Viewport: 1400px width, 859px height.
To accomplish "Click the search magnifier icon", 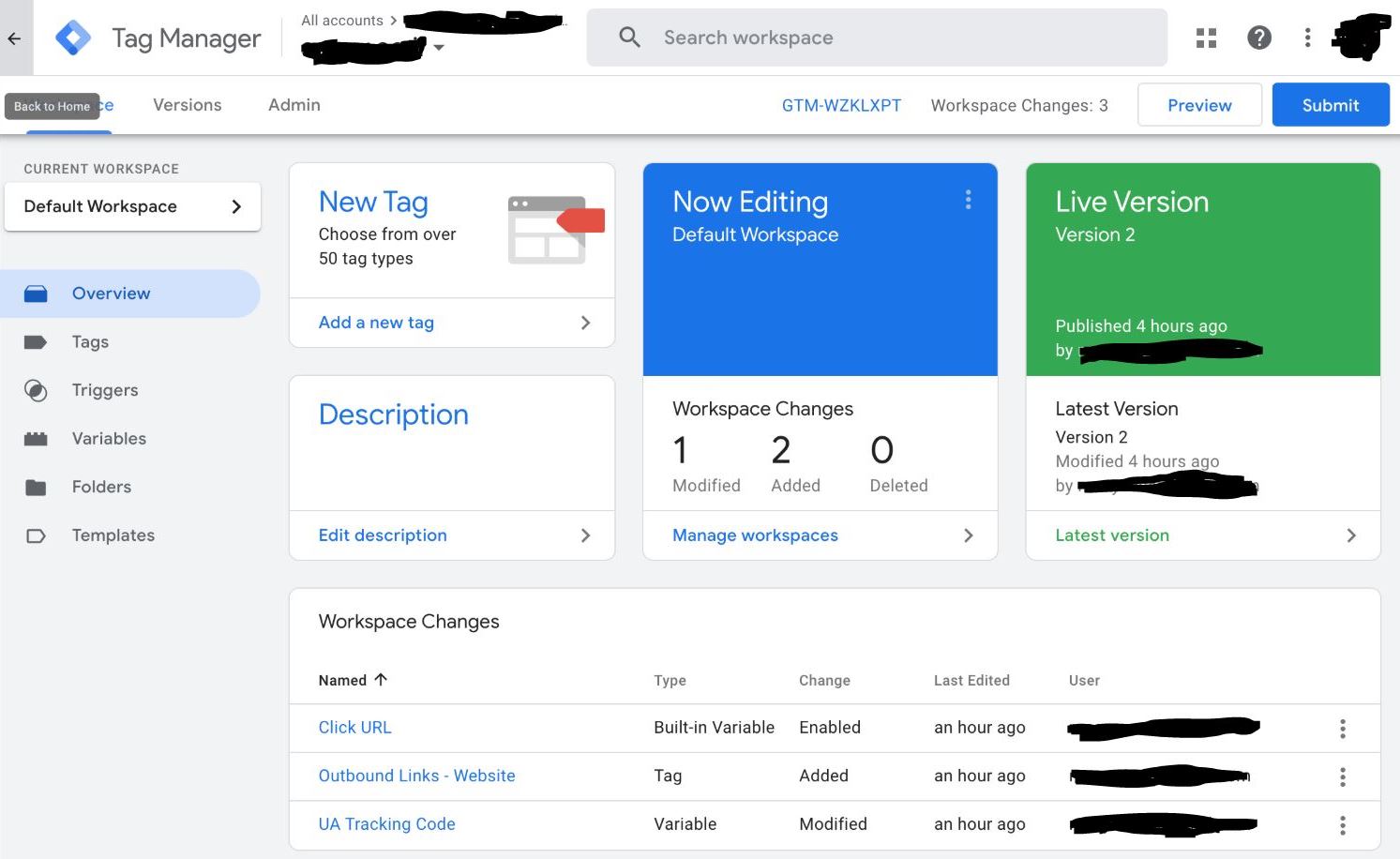I will coord(628,38).
